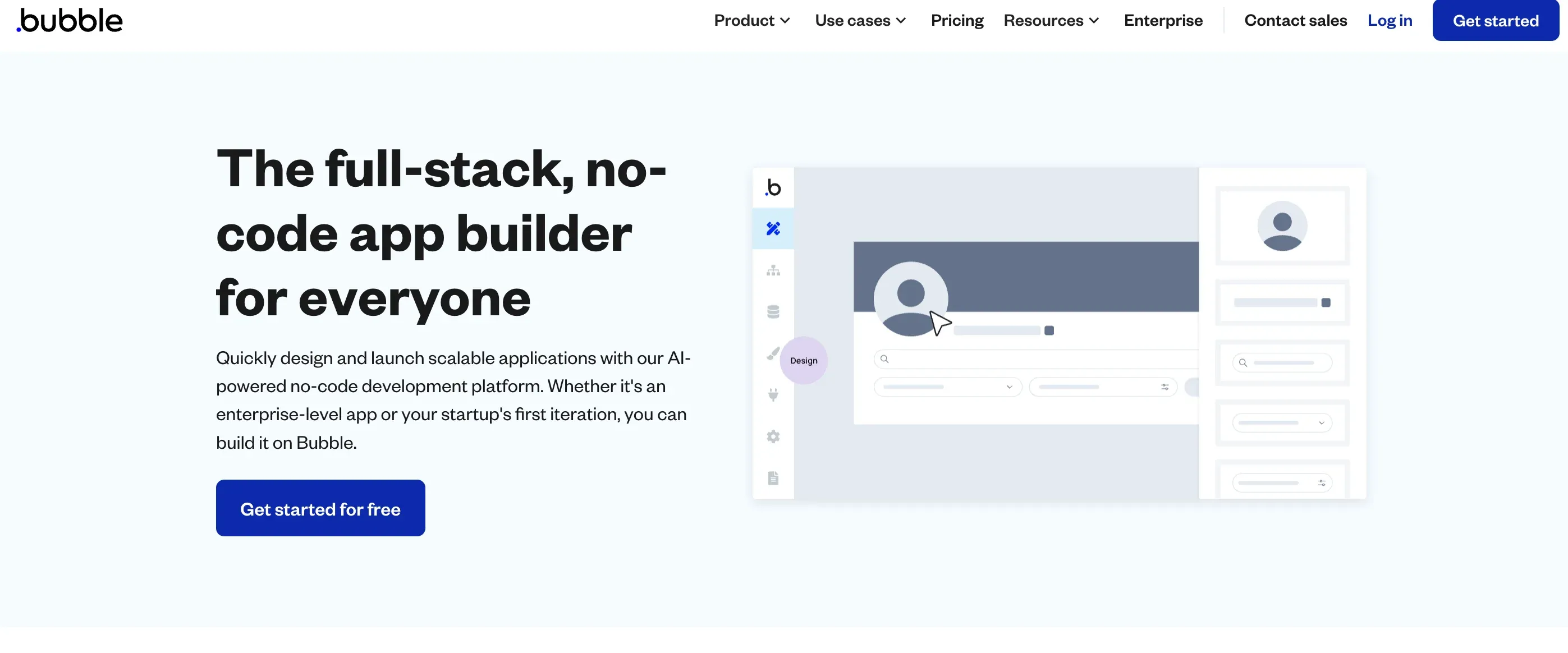Click the filter sliders field on canvas
The width and height of the screenshot is (1568, 653).
click(x=1103, y=387)
